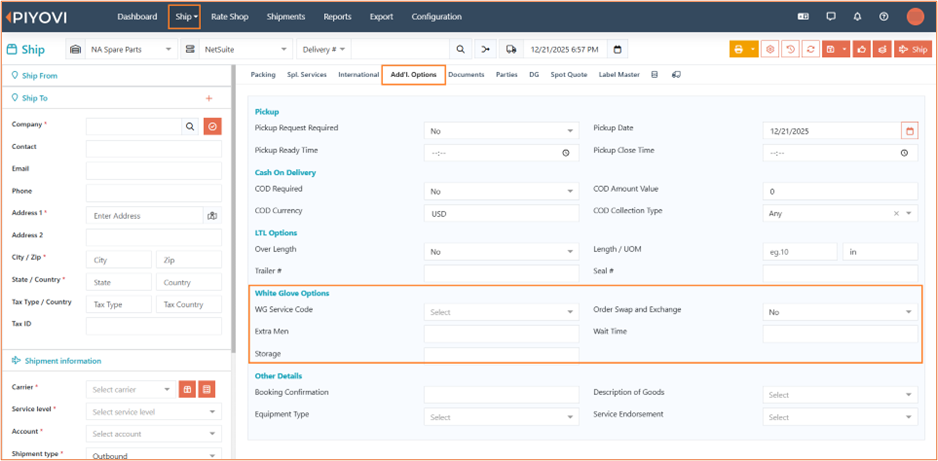Click the map icon in Address 1 field
The height and width of the screenshot is (461, 938).
tap(212, 216)
